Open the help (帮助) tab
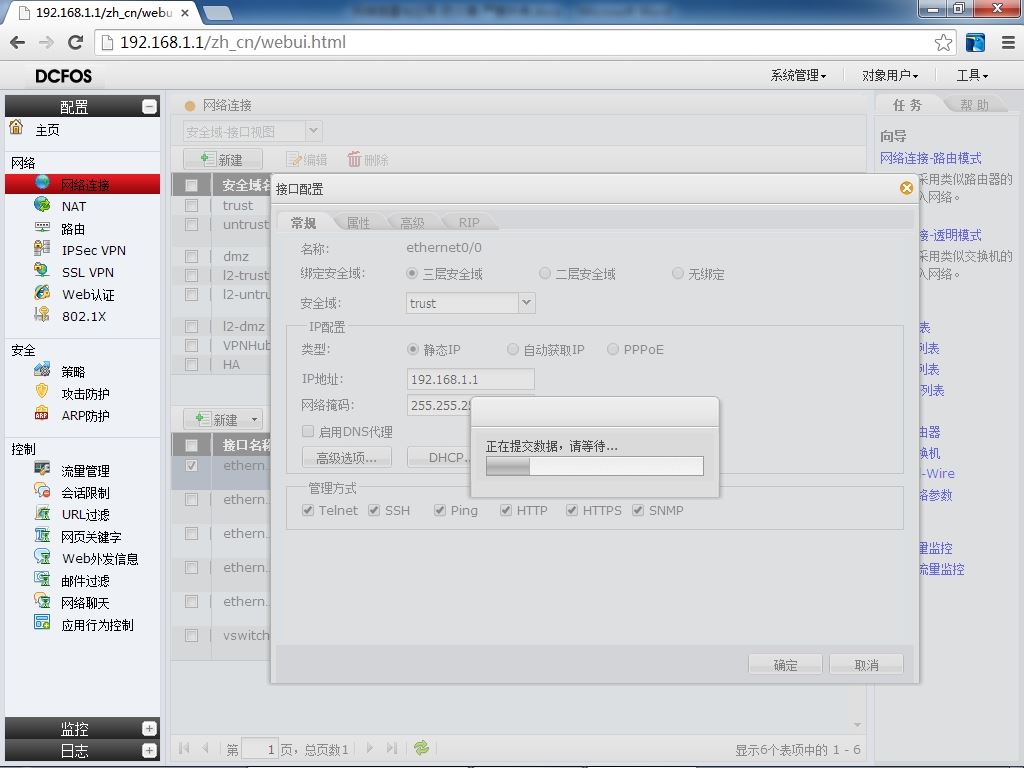Screen dimensions: 1024x768 point(974,104)
